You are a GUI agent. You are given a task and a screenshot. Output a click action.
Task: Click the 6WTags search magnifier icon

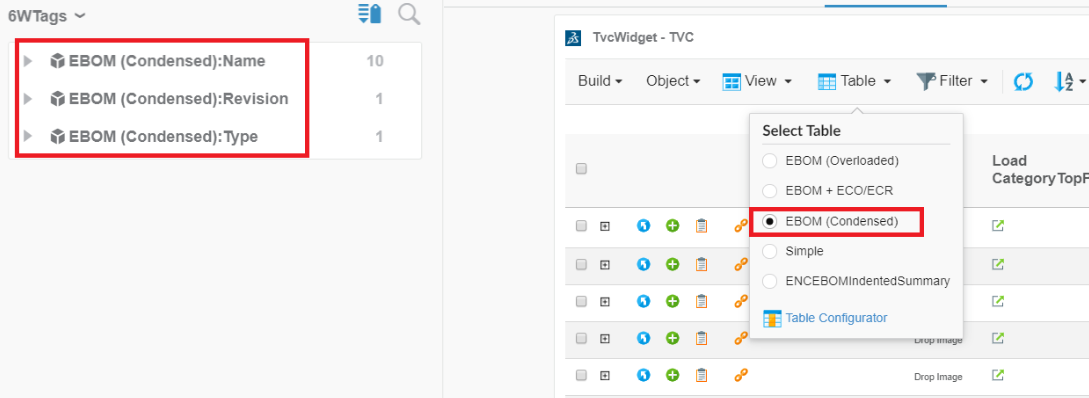coord(409,14)
